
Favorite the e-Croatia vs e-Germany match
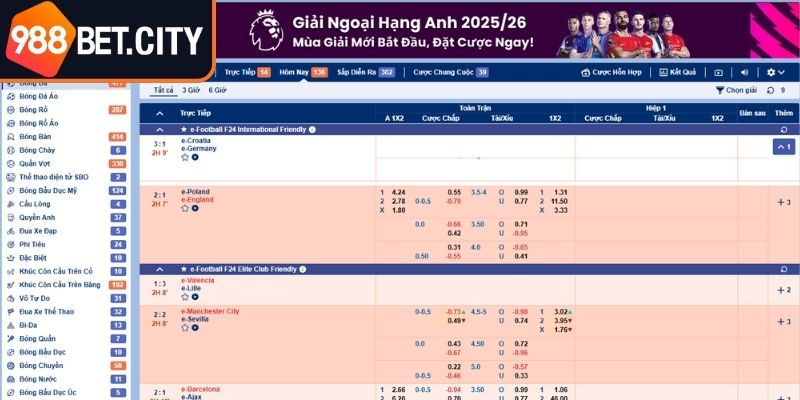pyautogui.click(x=185, y=157)
